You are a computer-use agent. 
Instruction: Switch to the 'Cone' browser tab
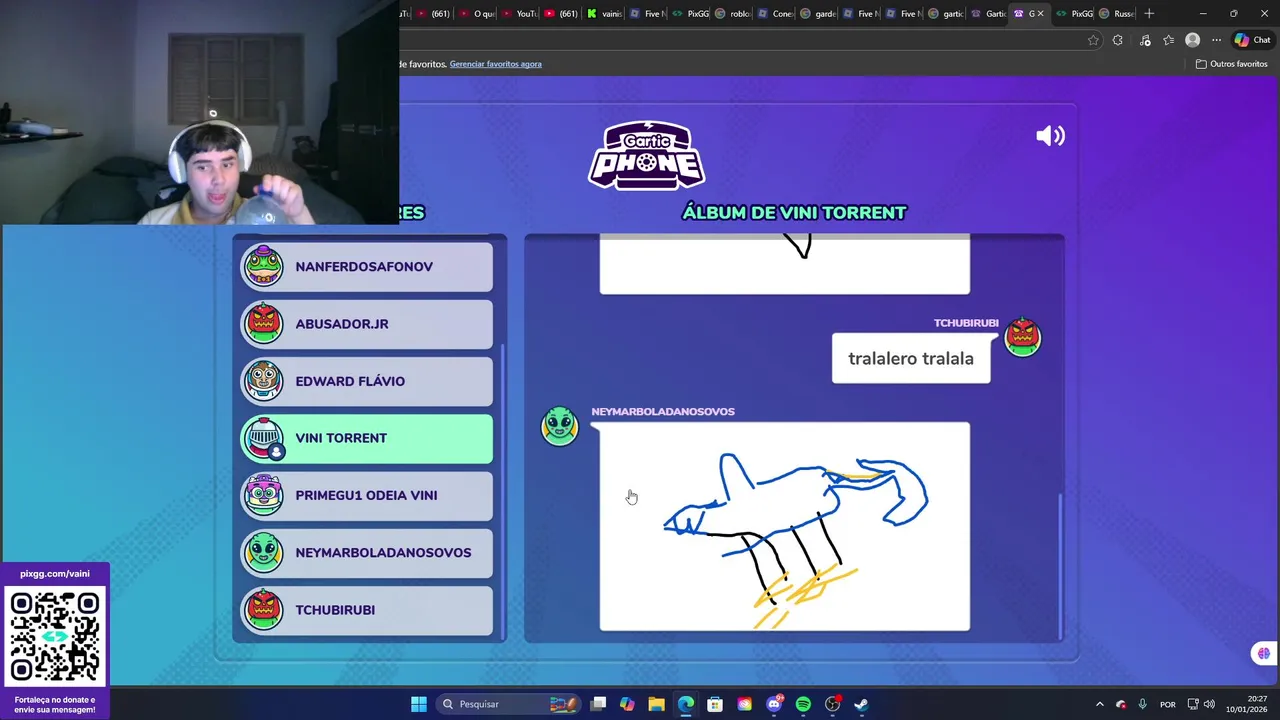click(x=776, y=13)
